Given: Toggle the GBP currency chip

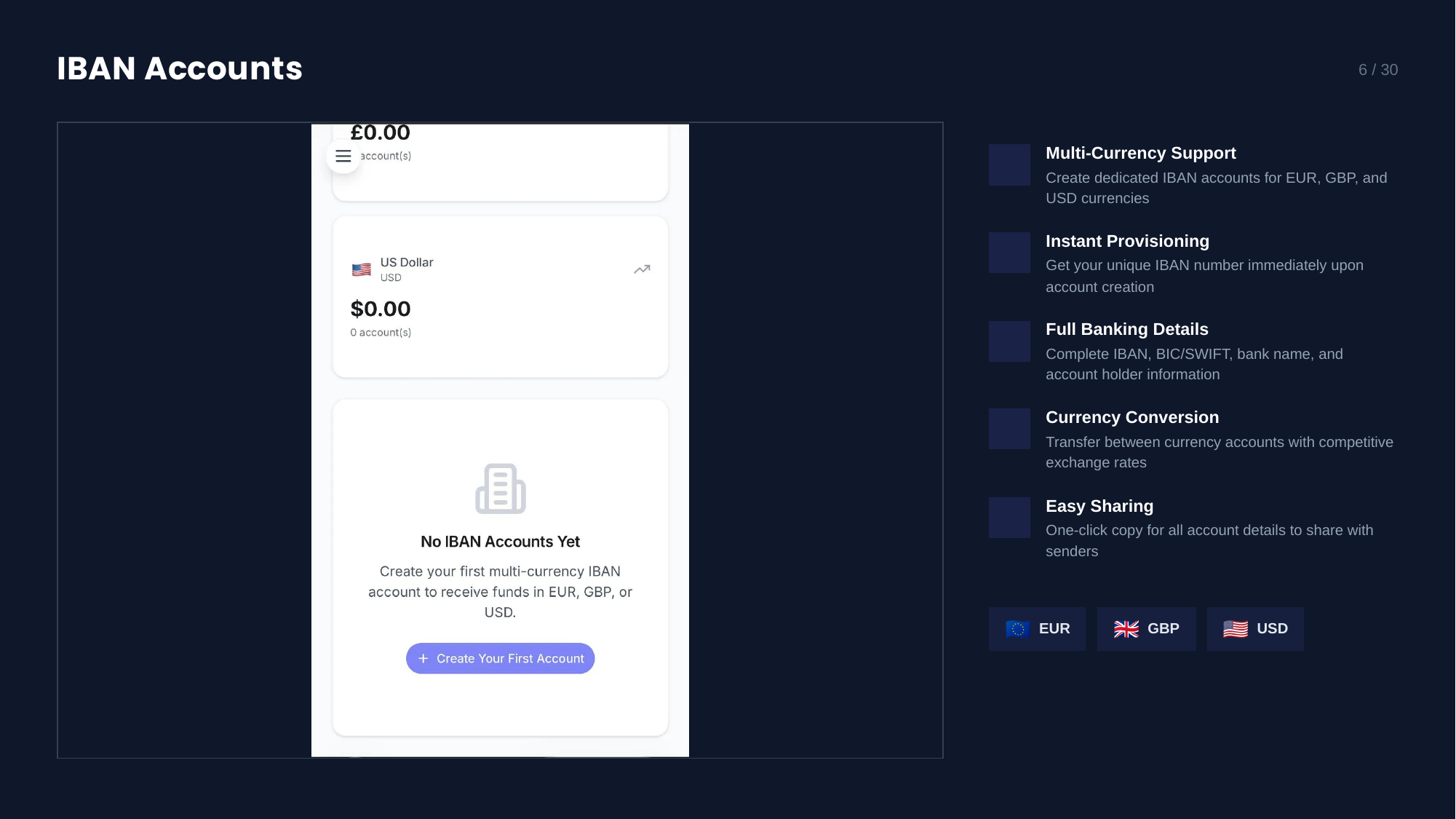Looking at the screenshot, I should click(x=1146, y=628).
